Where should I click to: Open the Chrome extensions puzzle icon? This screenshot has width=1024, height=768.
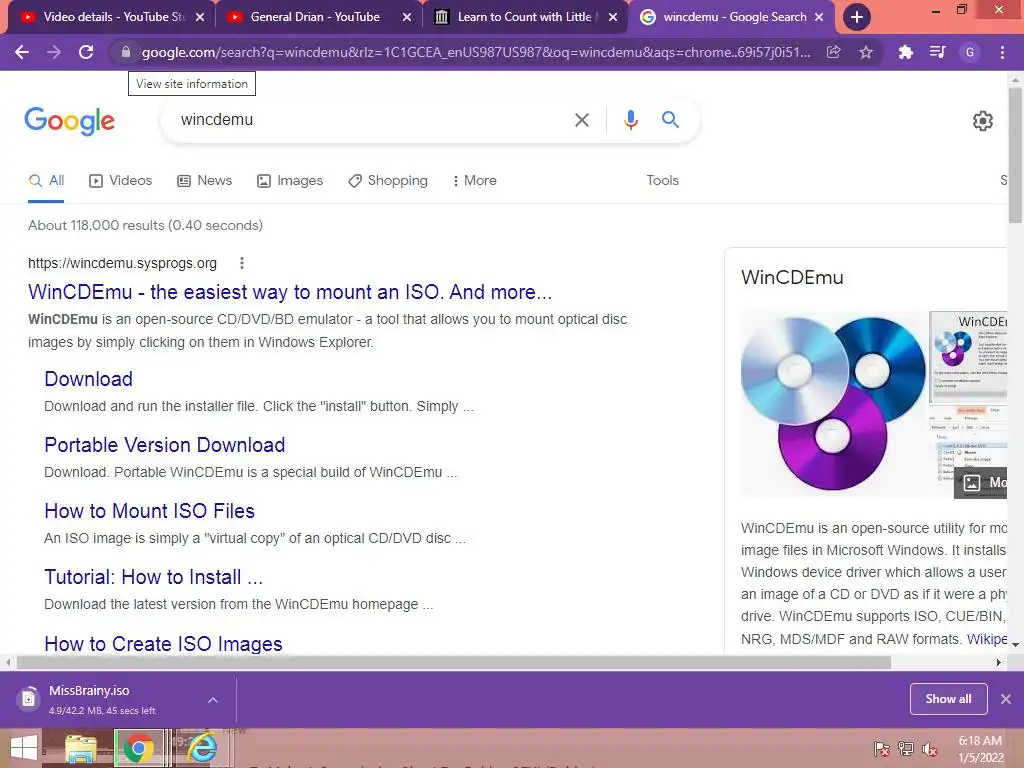tap(905, 52)
